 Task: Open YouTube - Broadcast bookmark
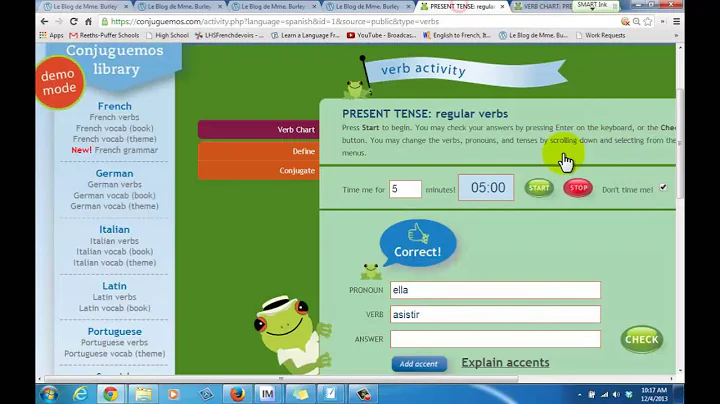tap(382, 35)
